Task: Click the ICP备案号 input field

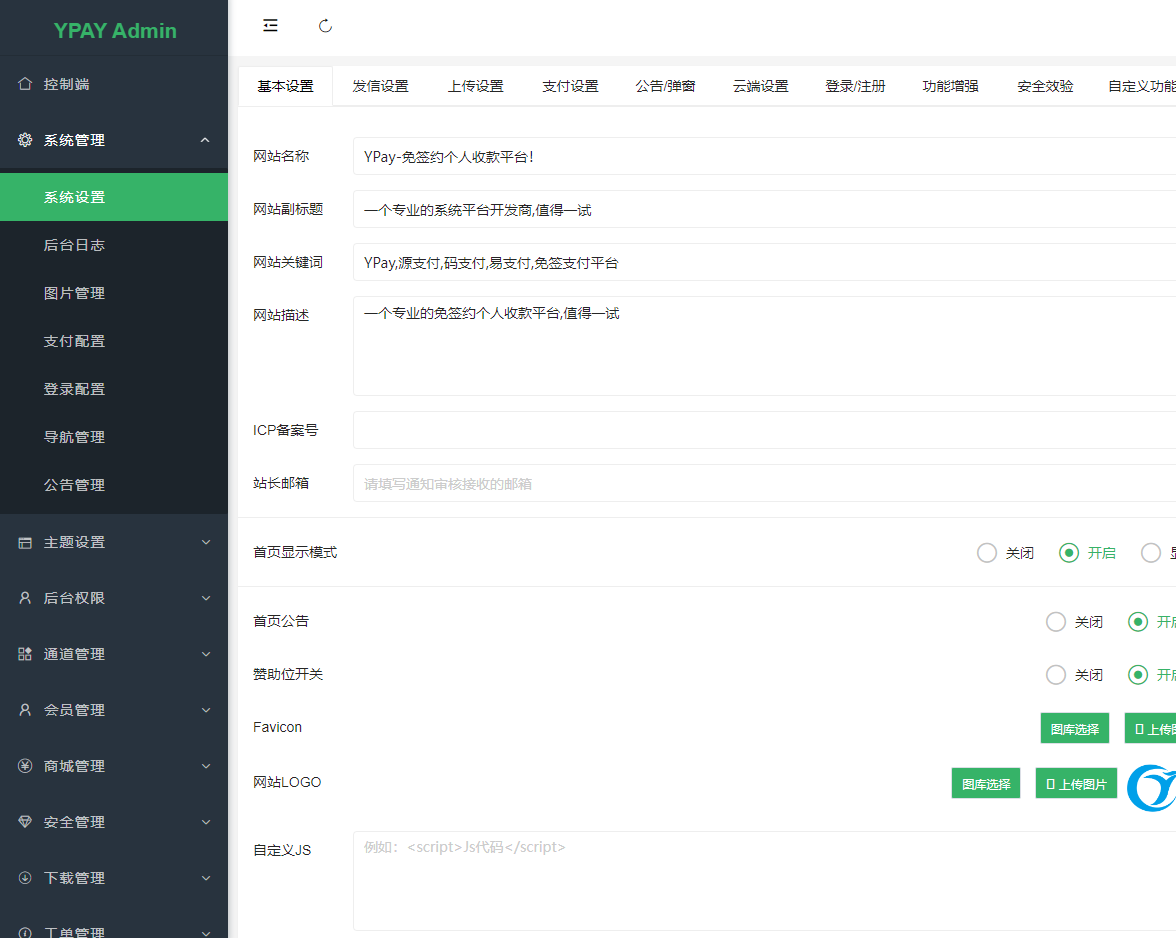Action: coord(764,430)
